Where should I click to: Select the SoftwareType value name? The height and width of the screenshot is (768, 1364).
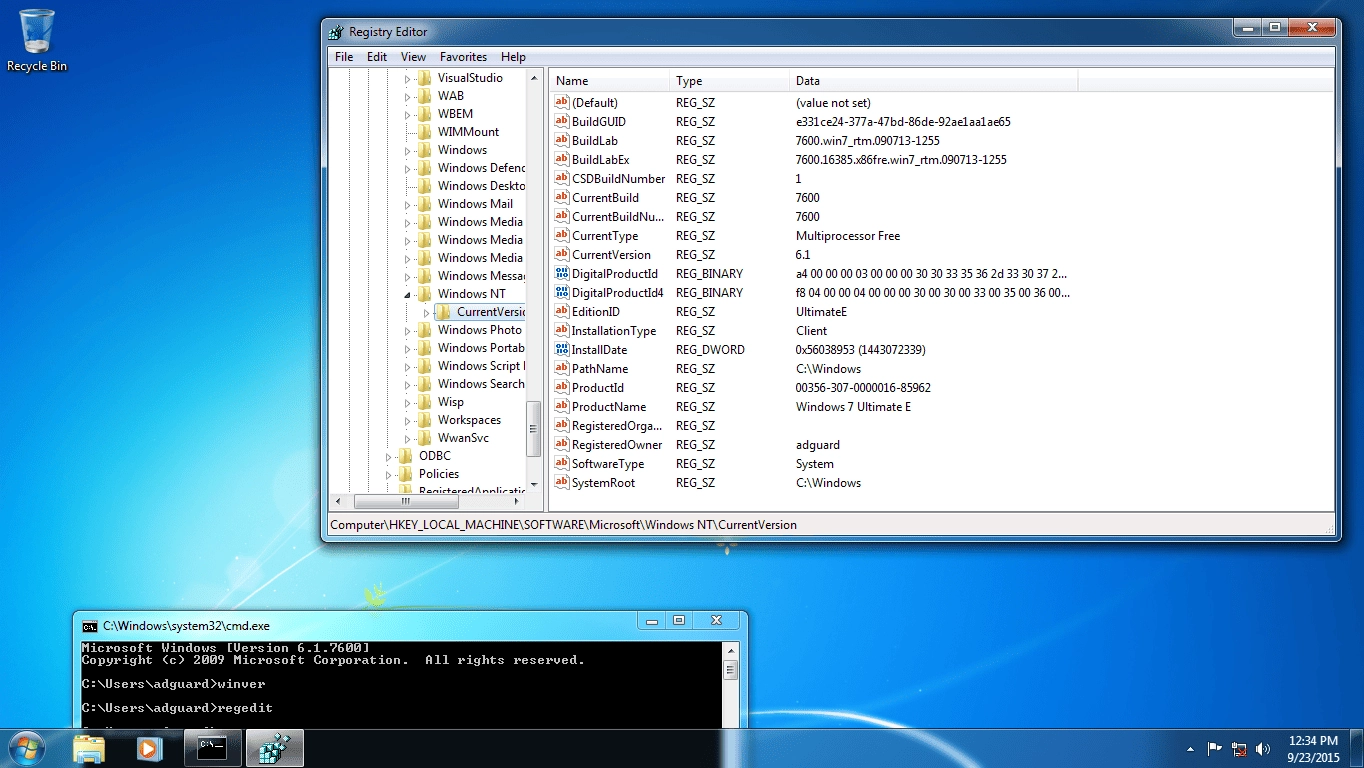click(x=608, y=464)
